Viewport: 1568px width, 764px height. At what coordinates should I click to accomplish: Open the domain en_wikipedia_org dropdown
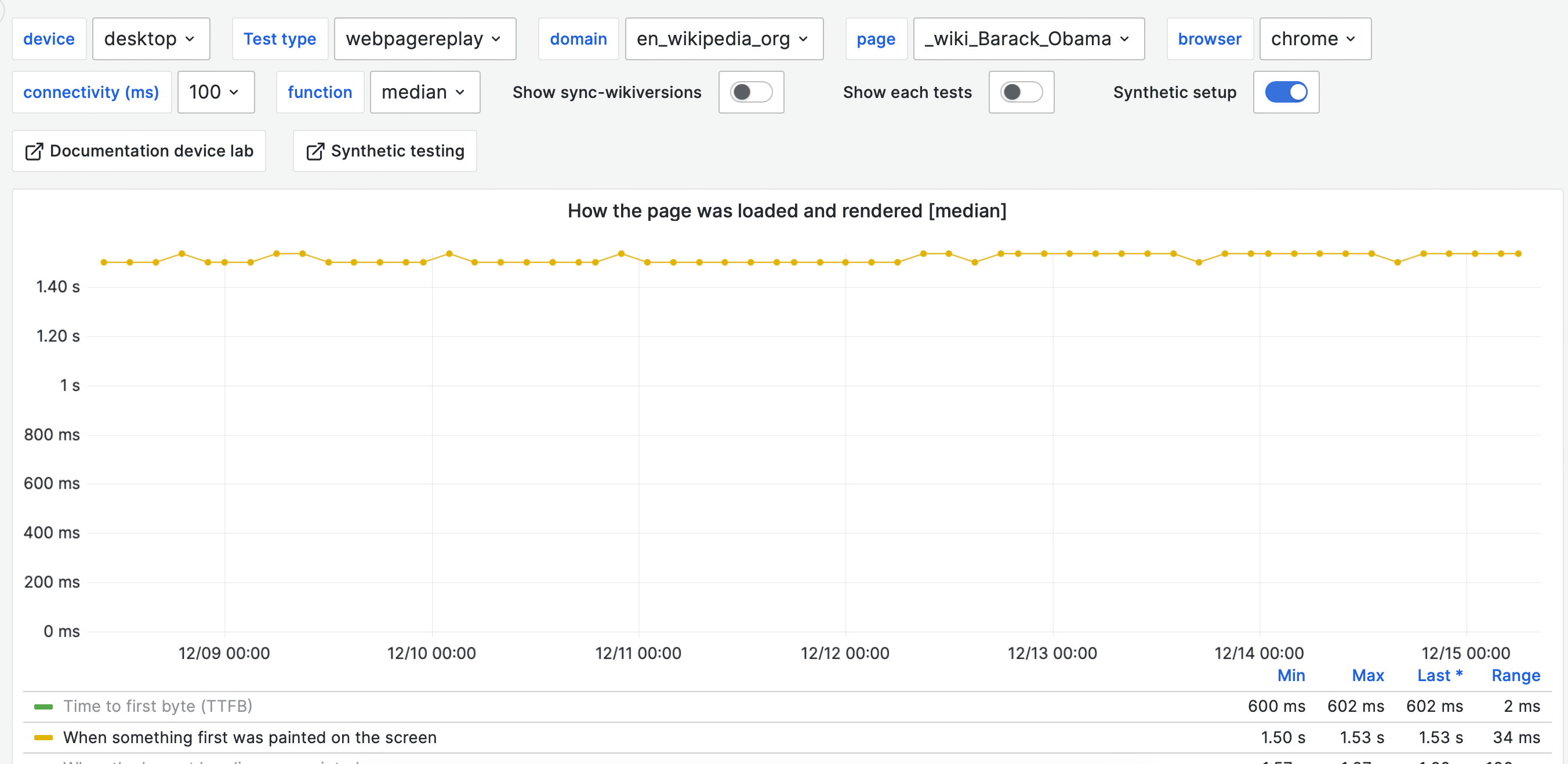click(723, 39)
